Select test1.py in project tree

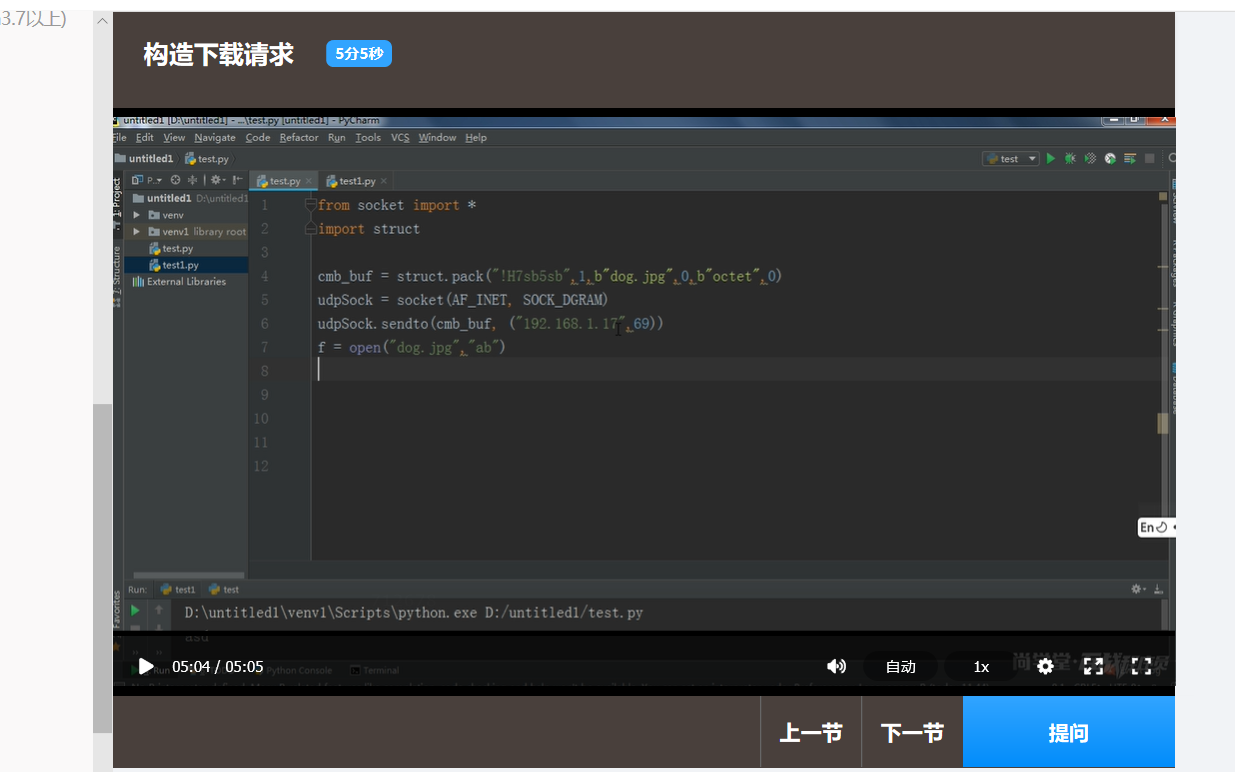pyautogui.click(x=174, y=265)
